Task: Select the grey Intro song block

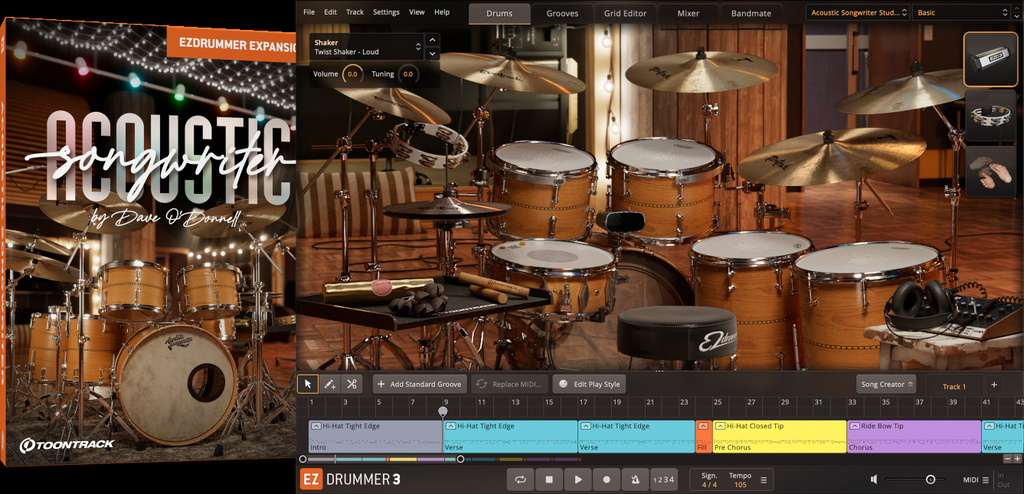Action: (376, 436)
